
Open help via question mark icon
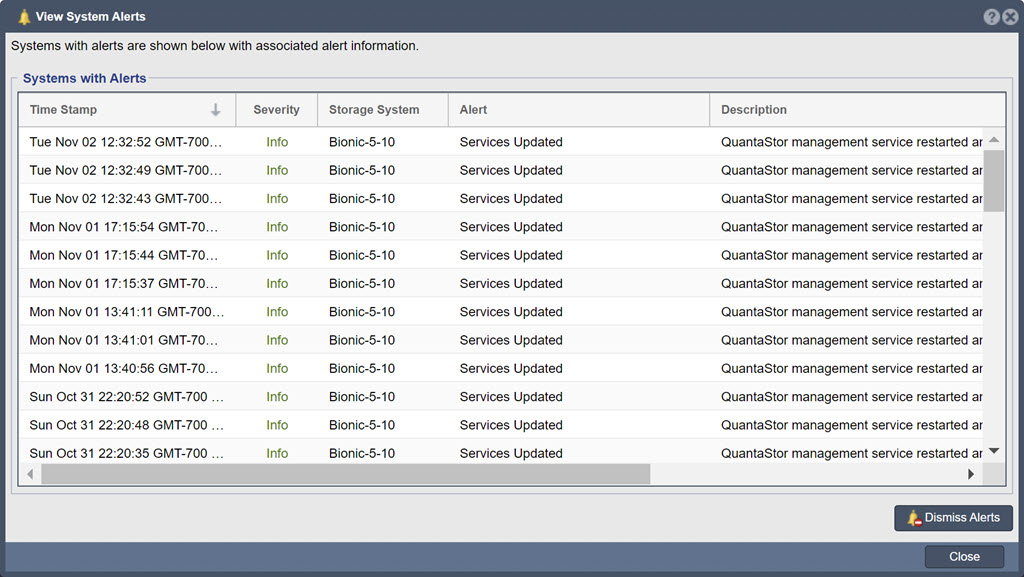pyautogui.click(x=991, y=17)
